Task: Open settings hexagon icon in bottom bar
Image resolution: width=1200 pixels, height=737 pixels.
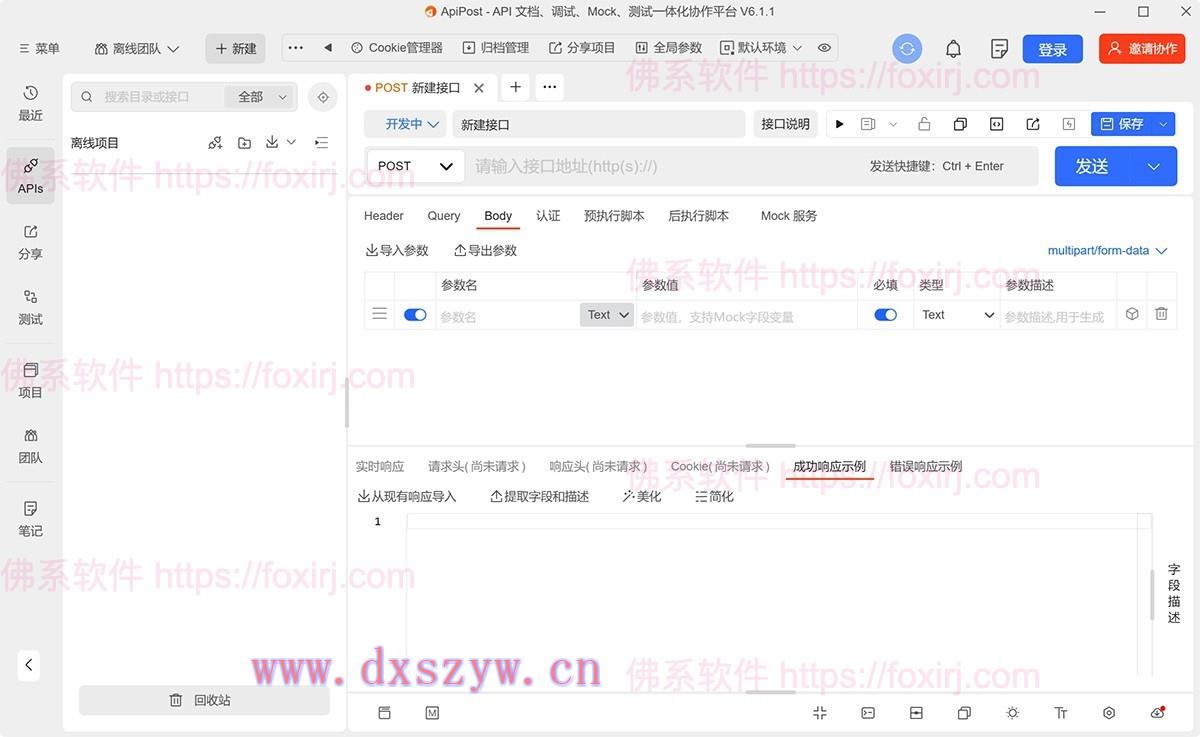Action: (x=1109, y=713)
